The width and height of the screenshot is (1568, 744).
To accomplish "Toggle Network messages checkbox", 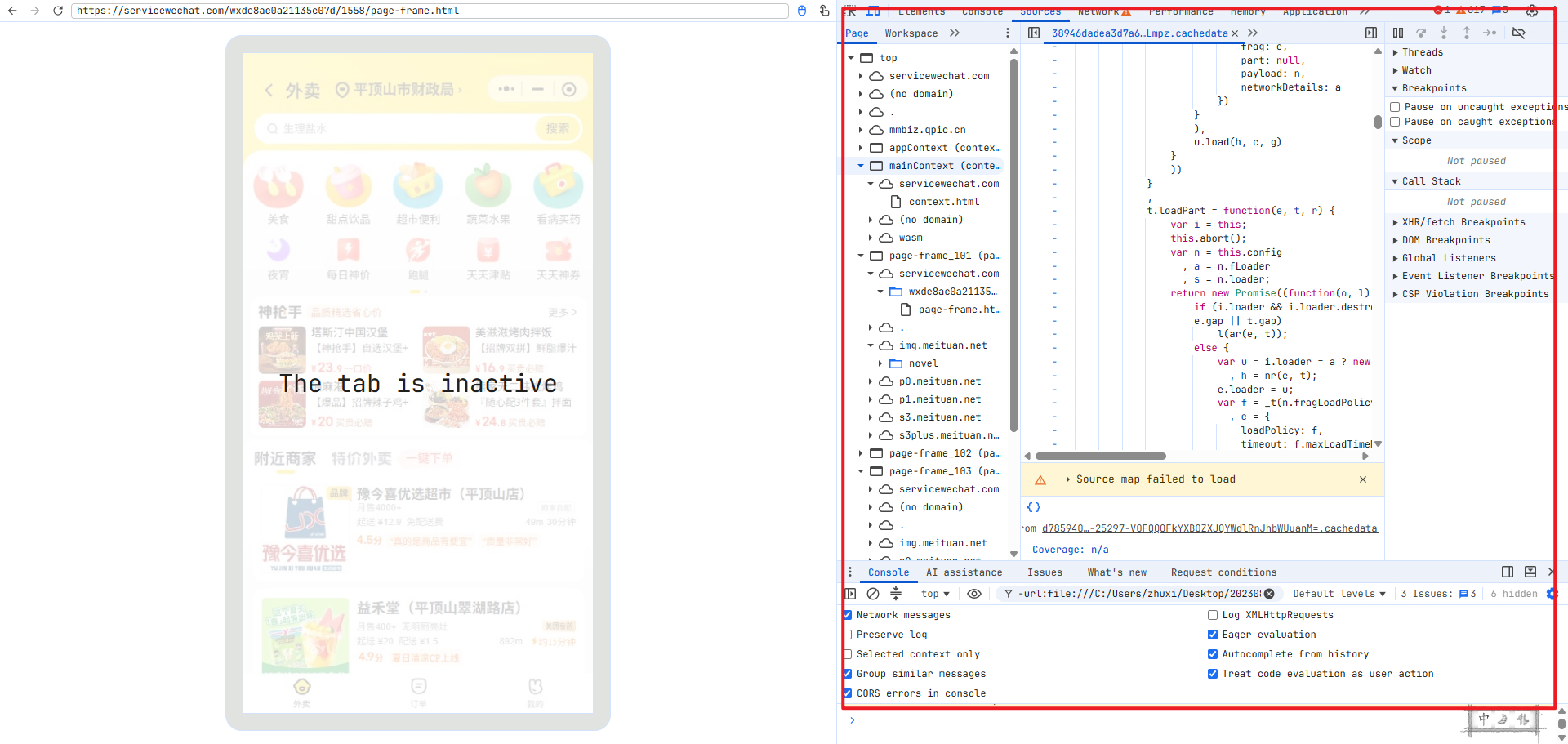I will [x=848, y=615].
